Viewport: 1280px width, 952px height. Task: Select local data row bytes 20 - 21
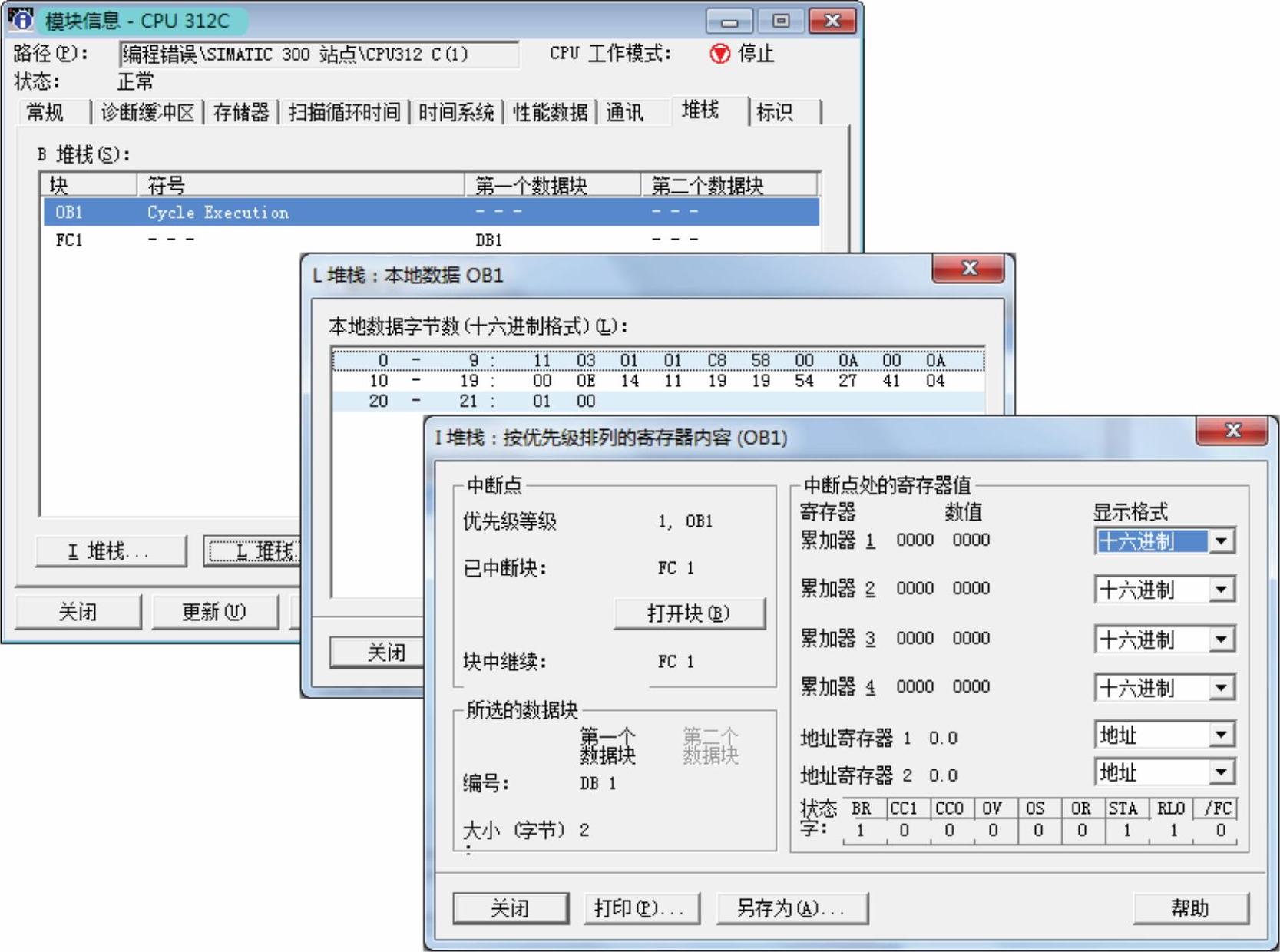(x=658, y=401)
